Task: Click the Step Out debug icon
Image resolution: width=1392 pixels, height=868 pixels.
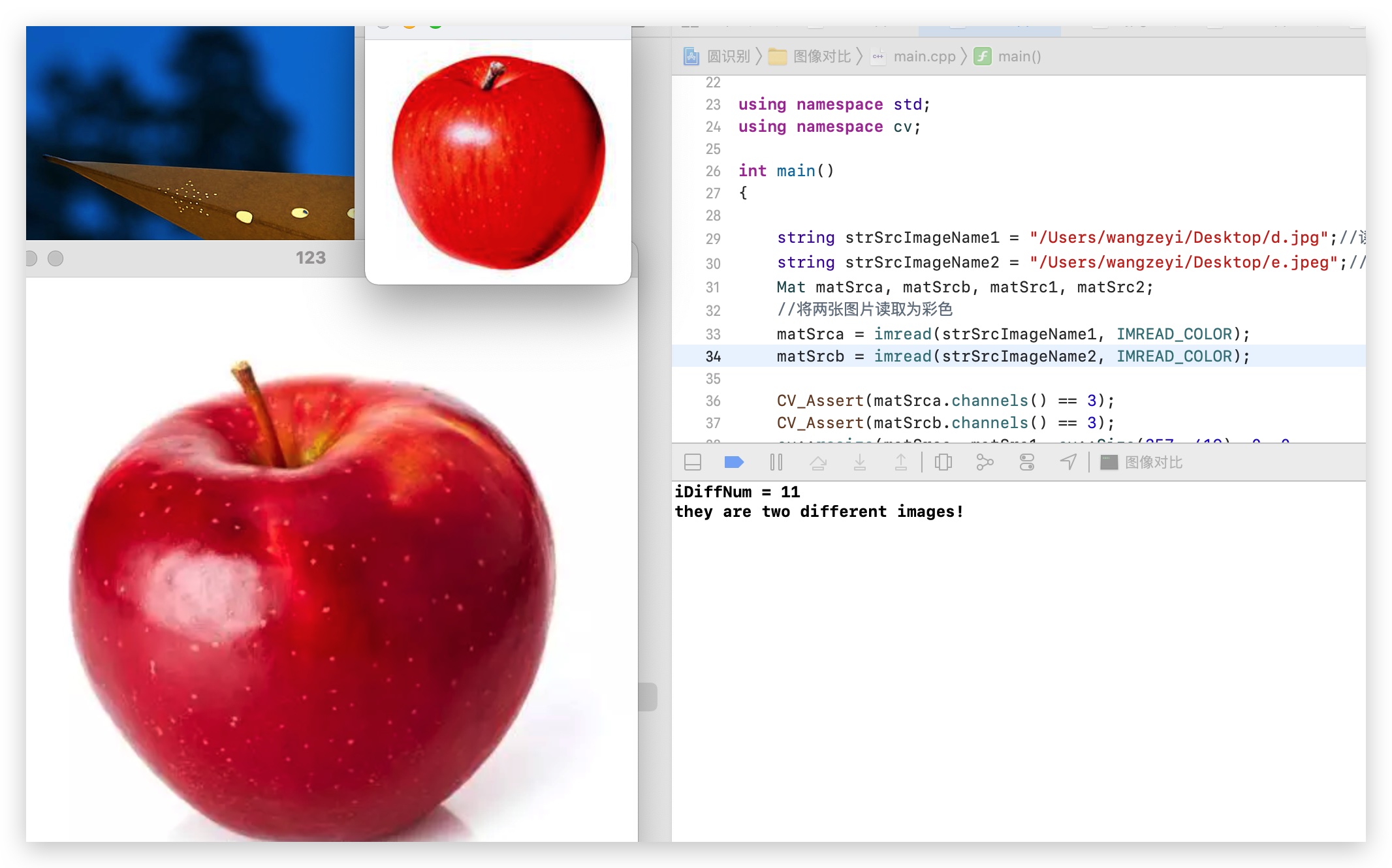Action: click(x=900, y=462)
